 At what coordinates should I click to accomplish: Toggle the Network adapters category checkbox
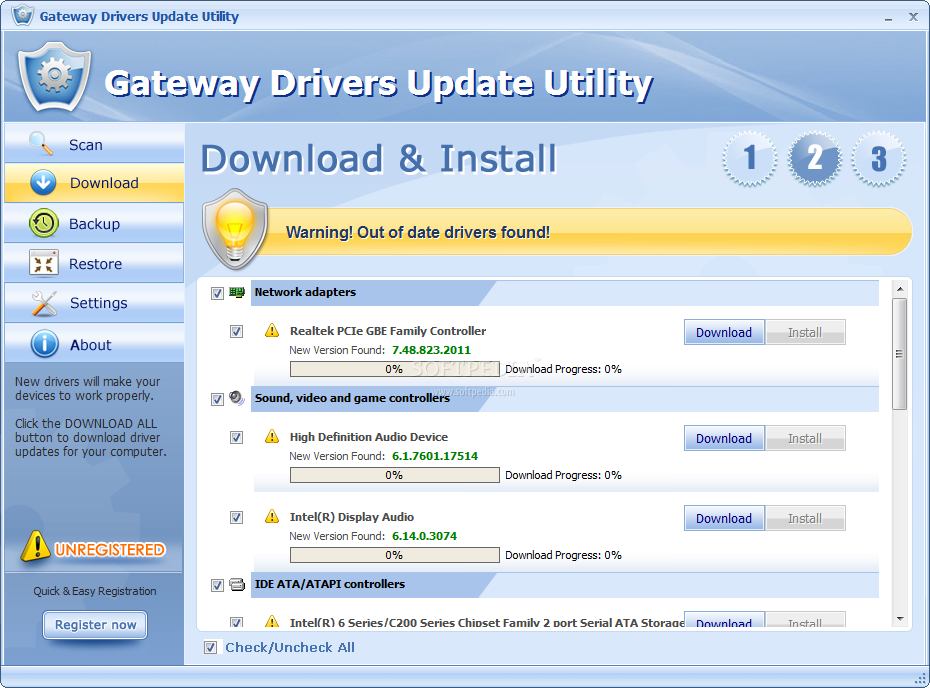click(x=217, y=293)
